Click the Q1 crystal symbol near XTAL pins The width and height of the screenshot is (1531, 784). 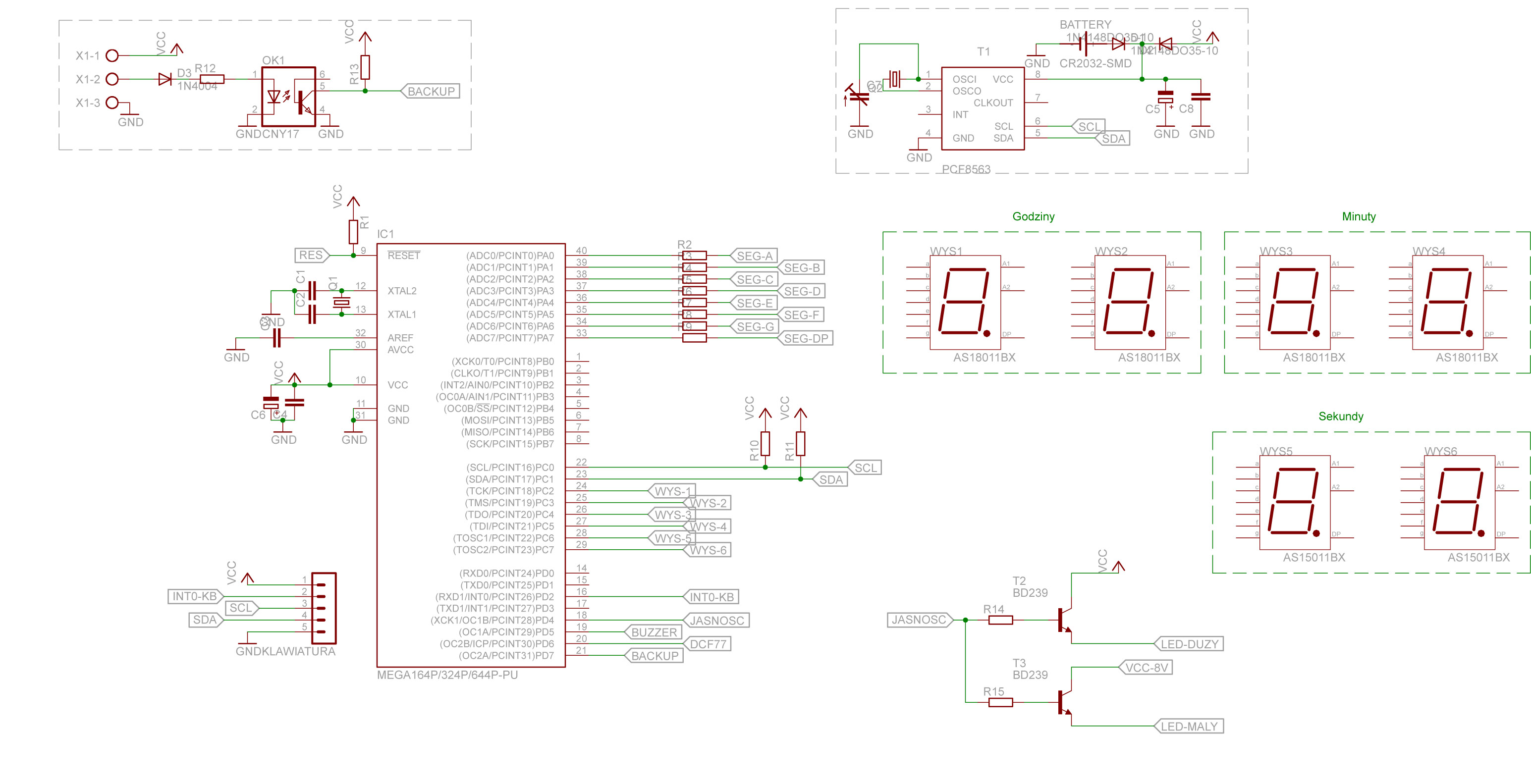(342, 302)
